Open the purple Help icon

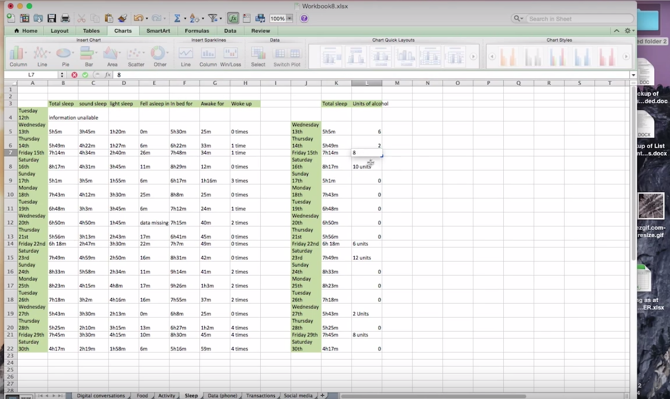[x=304, y=18]
